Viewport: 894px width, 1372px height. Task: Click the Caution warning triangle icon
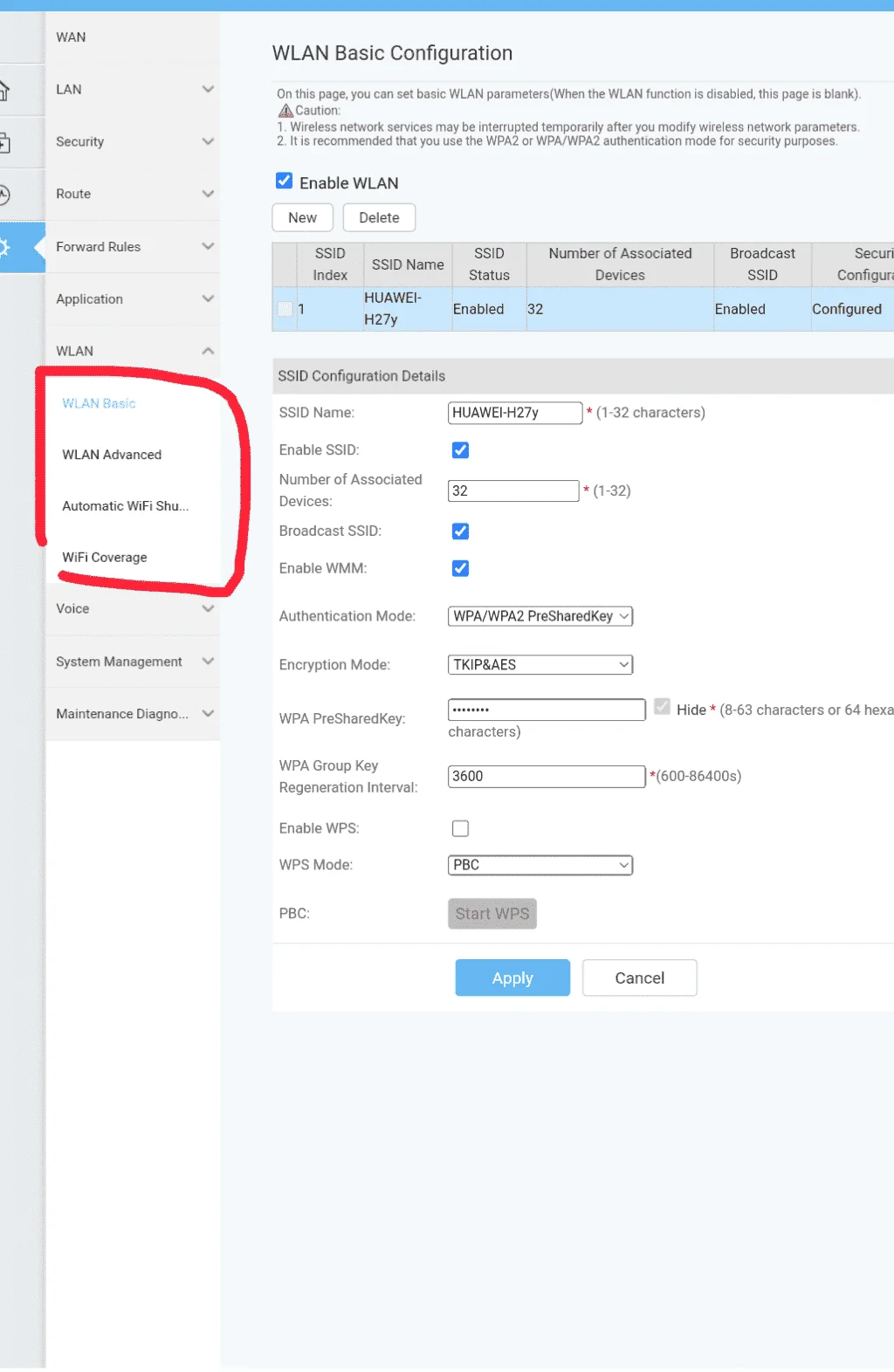pyautogui.click(x=285, y=111)
